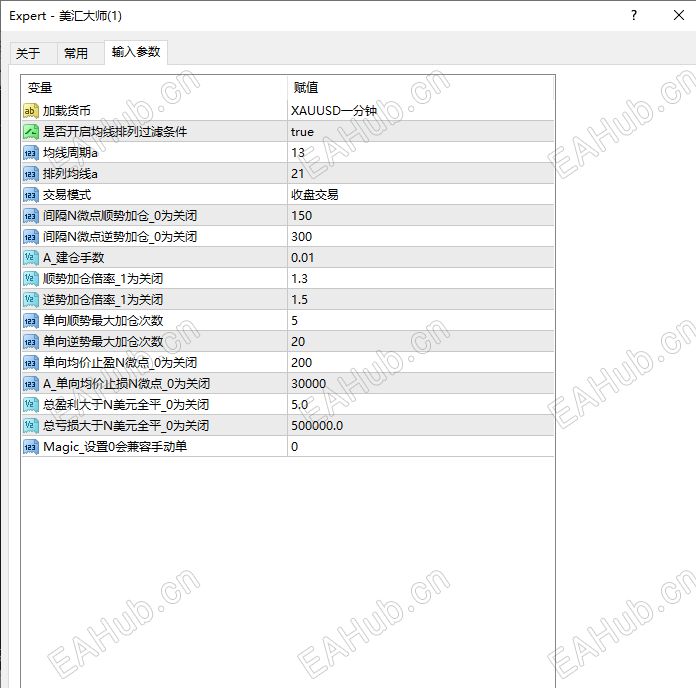Select the 单向顺势最大加仓次数 value 5

[x=421, y=320]
